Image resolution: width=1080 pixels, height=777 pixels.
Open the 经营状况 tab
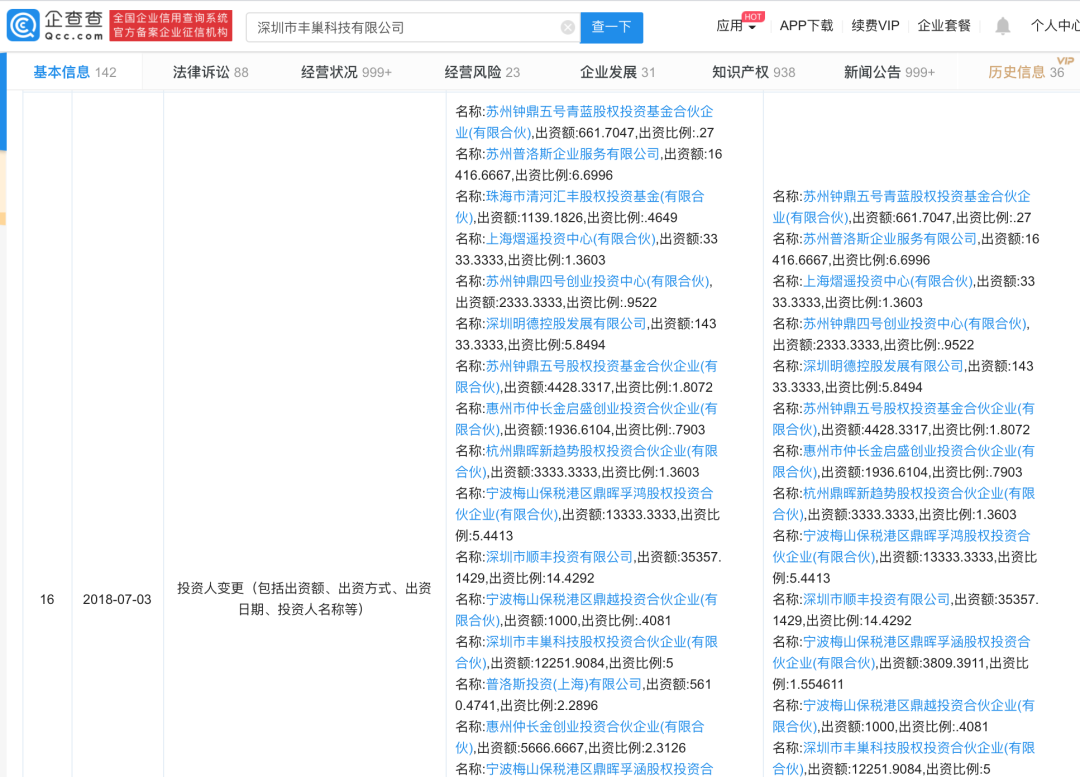[x=346, y=72]
